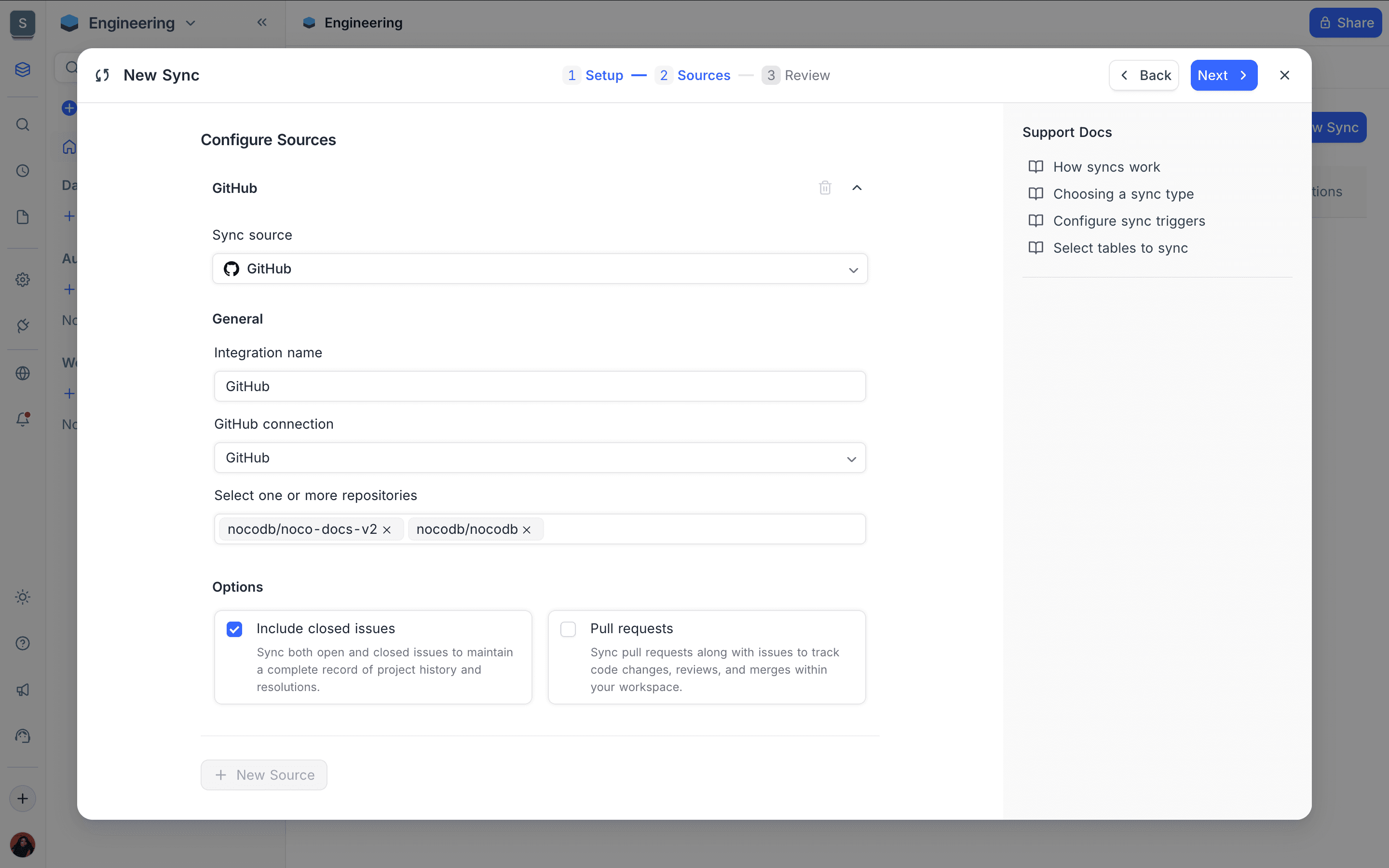Remove nocodb/nocodb repository tag
This screenshot has height=868, width=1389.
pos(527,530)
